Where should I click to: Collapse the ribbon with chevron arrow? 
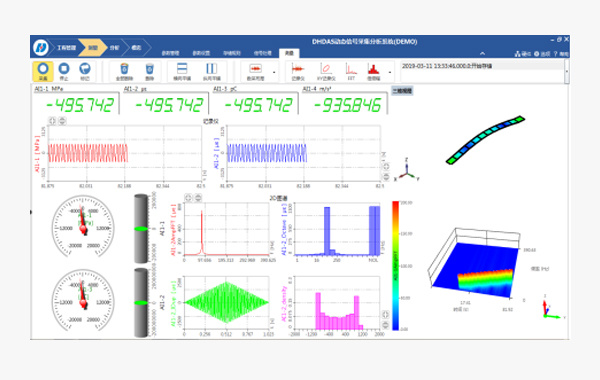tap(483, 54)
